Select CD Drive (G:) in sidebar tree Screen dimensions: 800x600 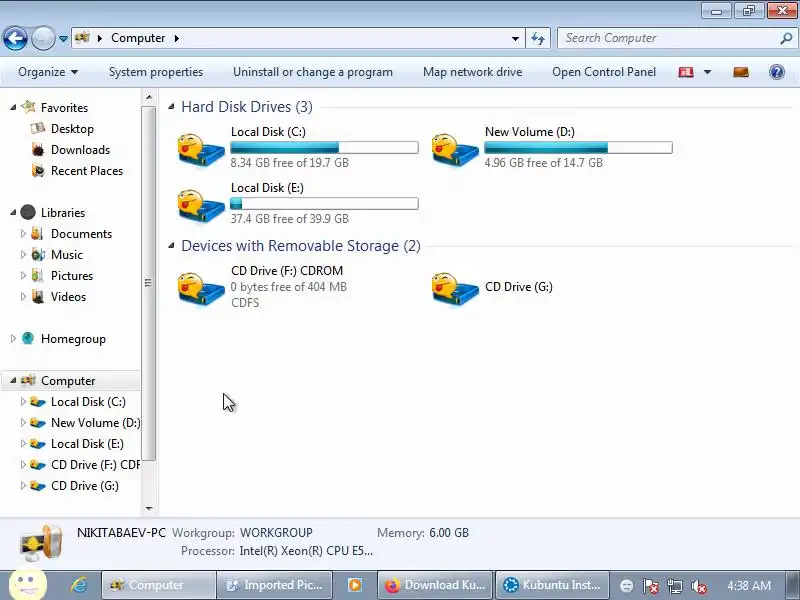tap(85, 485)
